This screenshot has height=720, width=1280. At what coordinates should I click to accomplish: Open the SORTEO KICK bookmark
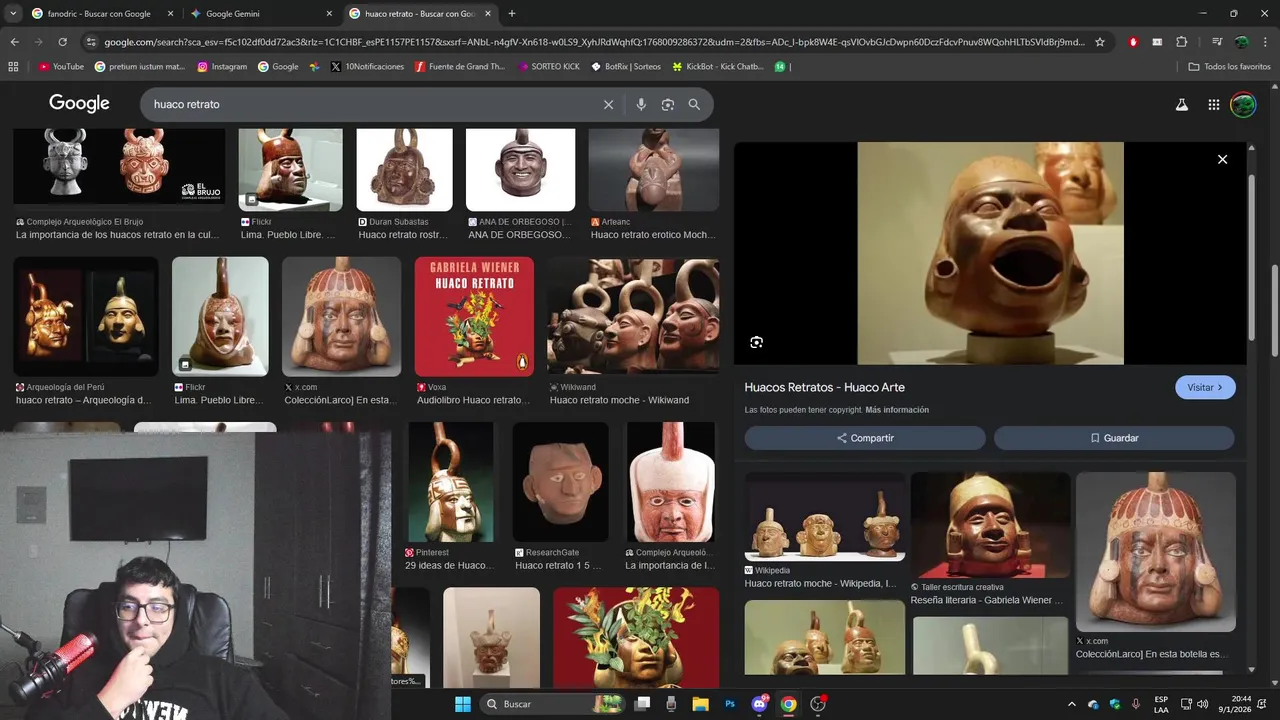tap(548, 67)
